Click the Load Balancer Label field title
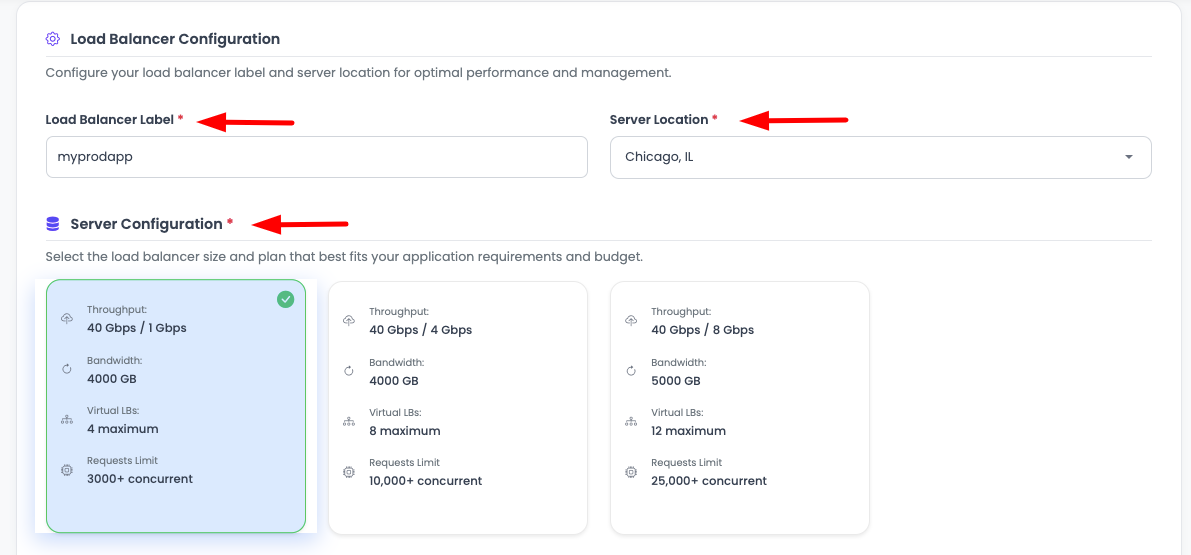The height and width of the screenshot is (555, 1191). pyautogui.click(x=110, y=119)
